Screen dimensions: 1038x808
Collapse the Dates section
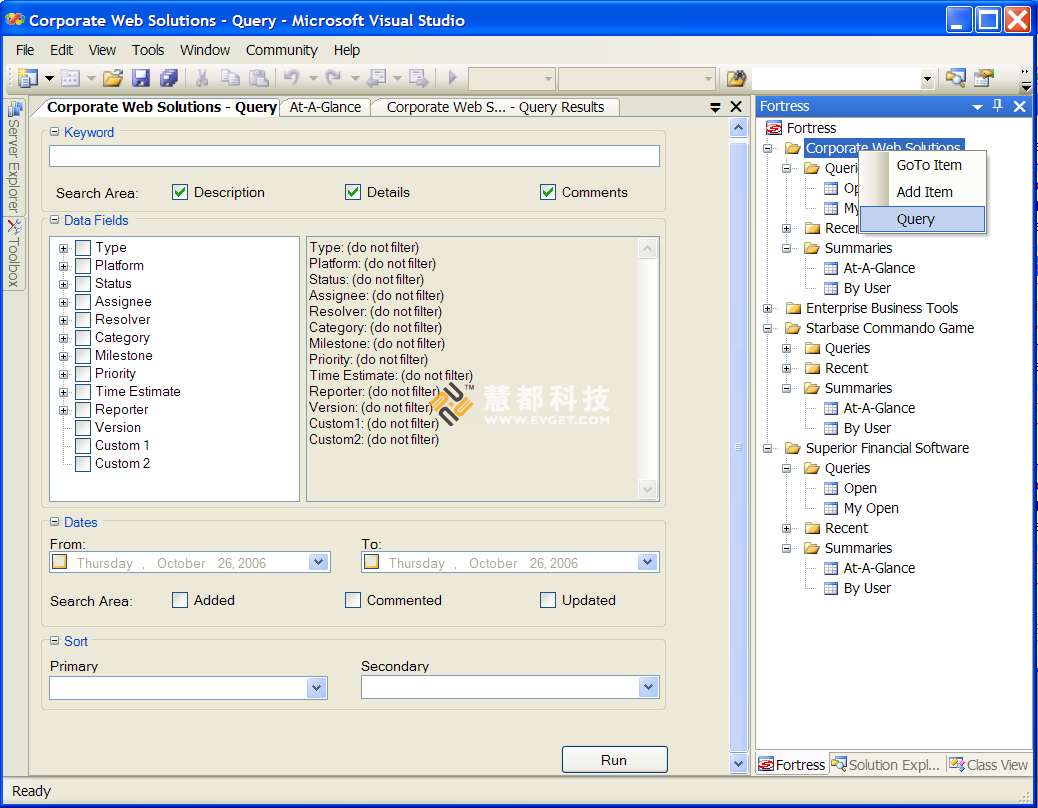tap(54, 521)
